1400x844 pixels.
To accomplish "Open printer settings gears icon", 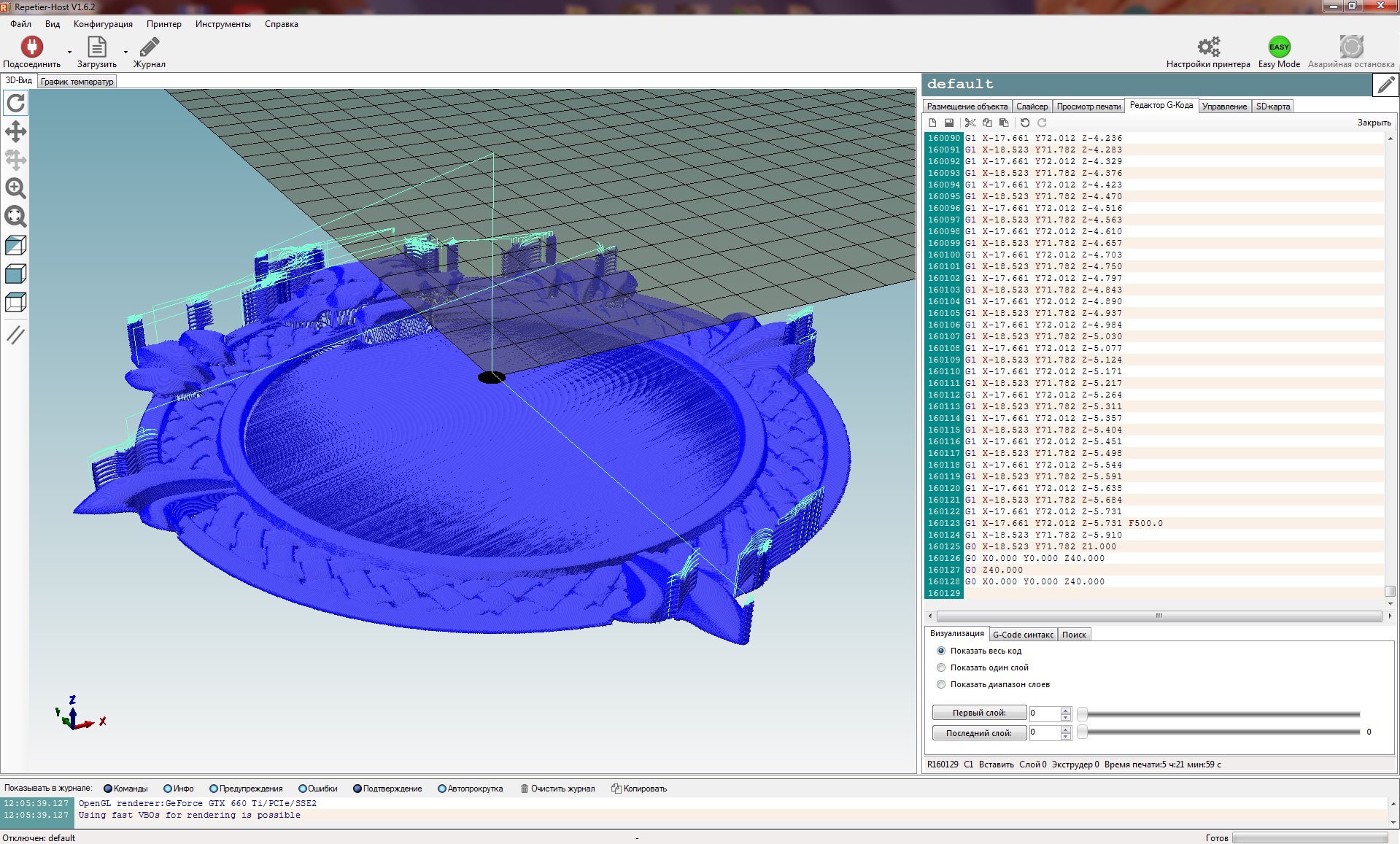I will coord(1208,47).
